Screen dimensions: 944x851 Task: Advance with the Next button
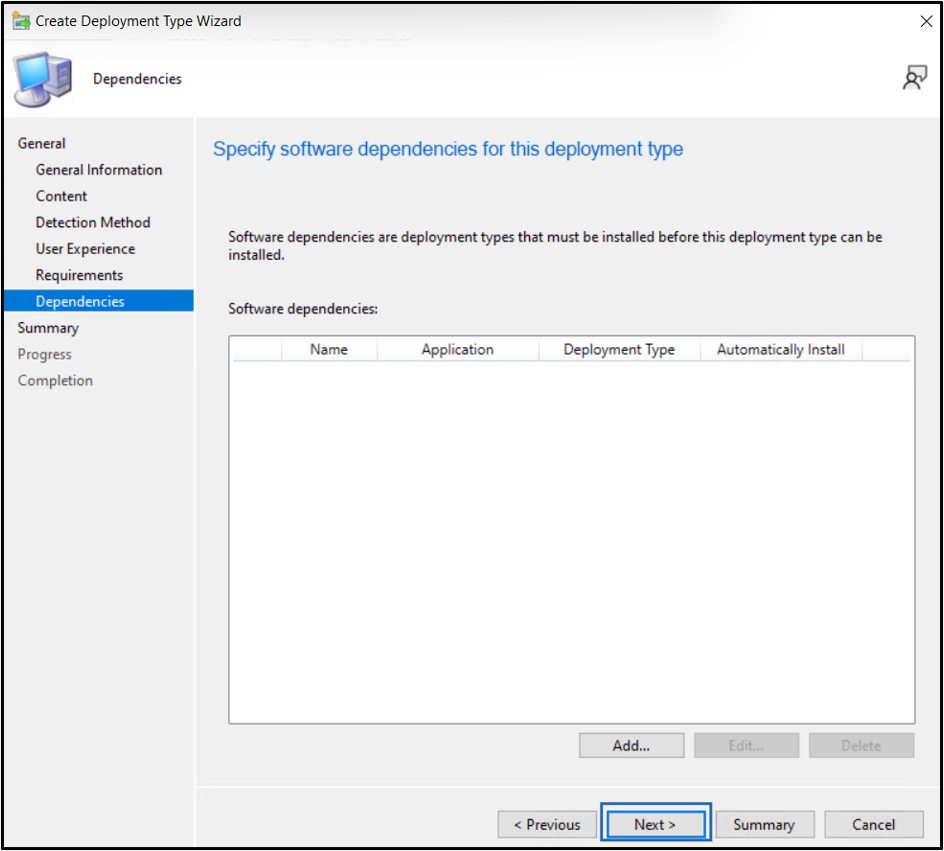tap(656, 825)
